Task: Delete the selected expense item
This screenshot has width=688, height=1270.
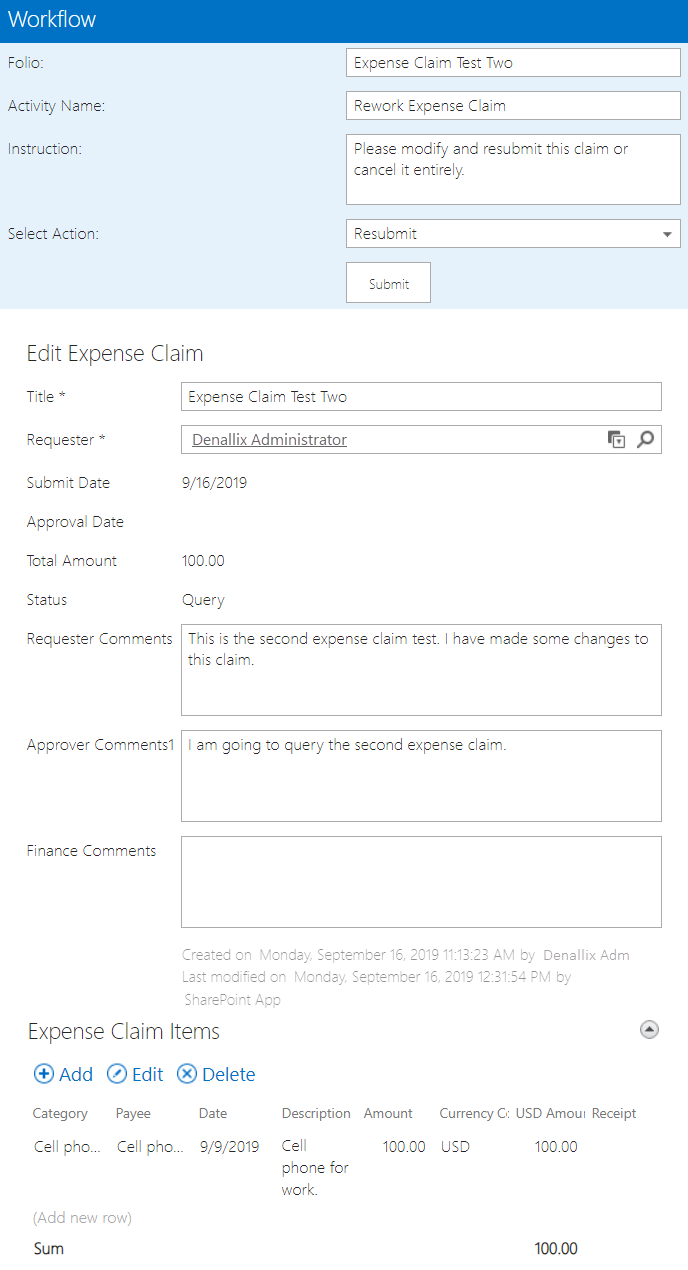Action: 216,1074
